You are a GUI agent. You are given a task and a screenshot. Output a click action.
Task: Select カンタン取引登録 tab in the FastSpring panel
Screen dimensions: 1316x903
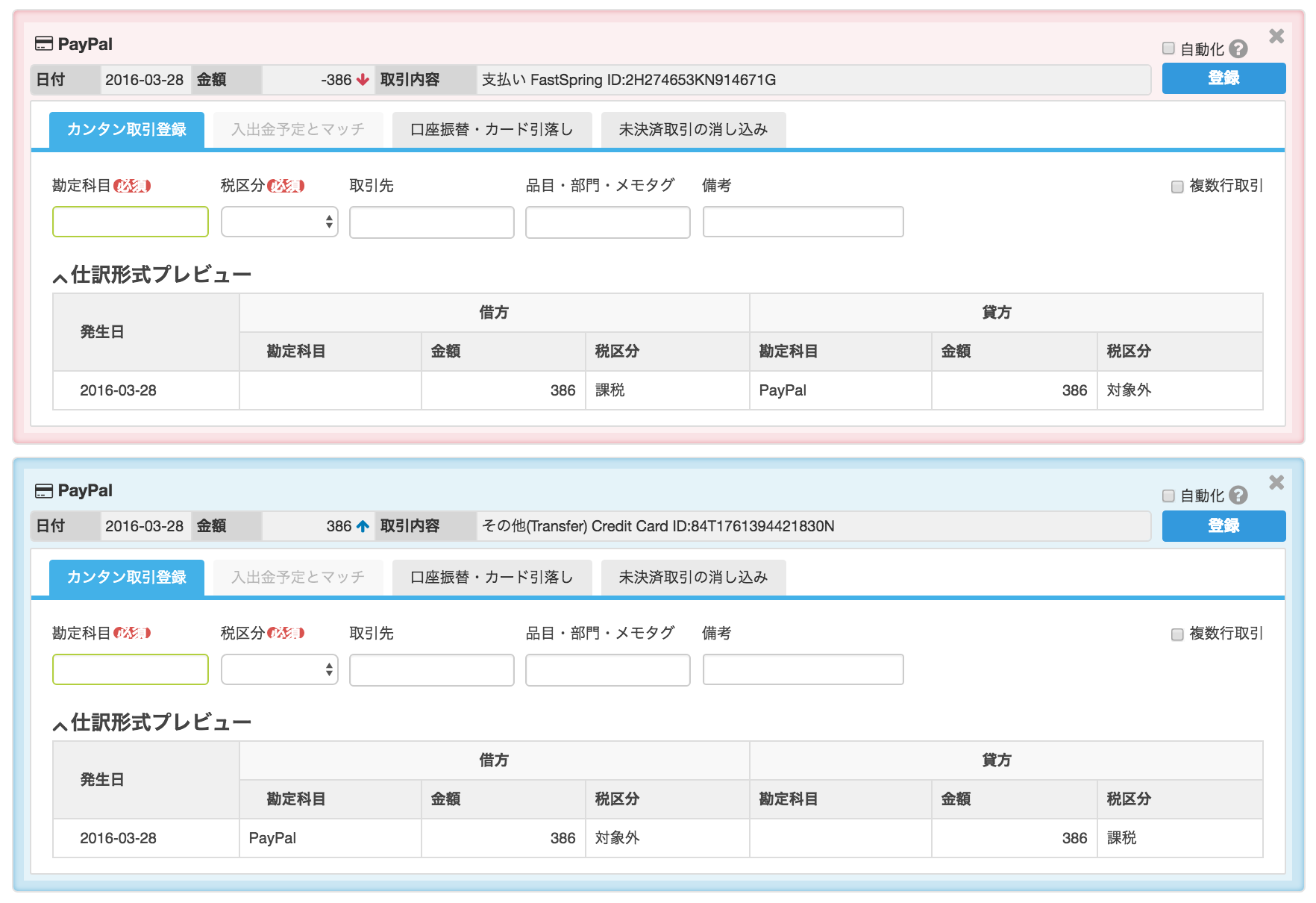(127, 130)
